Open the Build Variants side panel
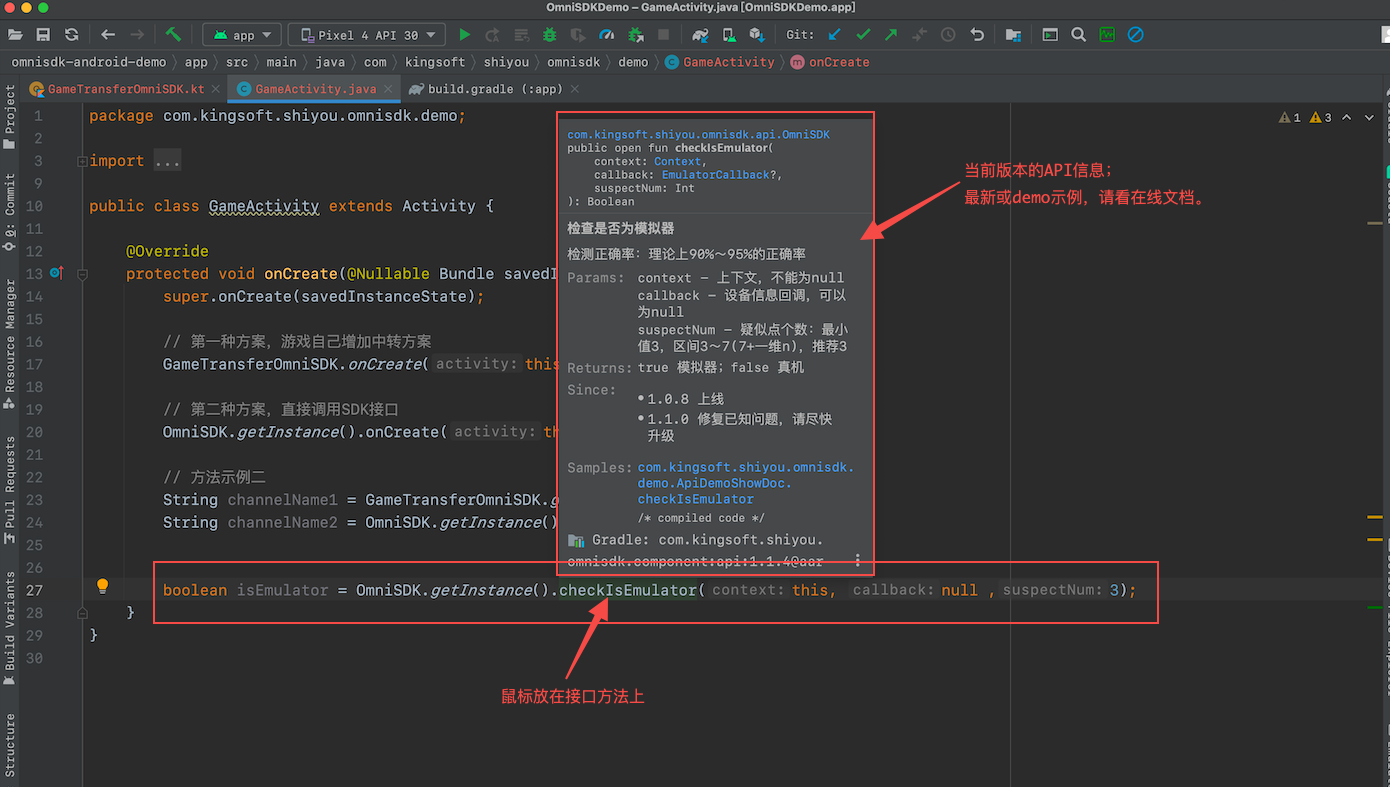The image size is (1390, 787). click(x=10, y=628)
